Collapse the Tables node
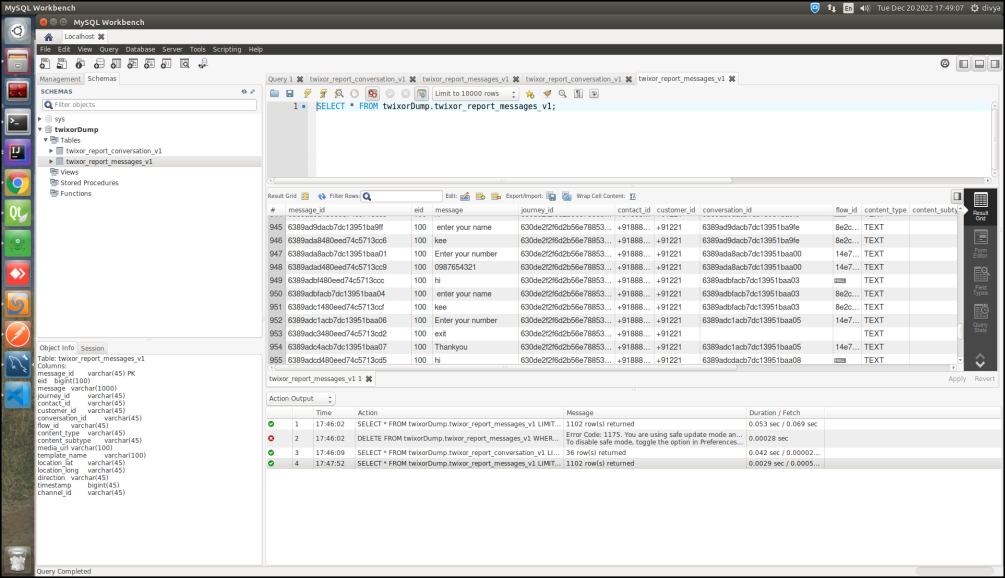 coord(46,140)
